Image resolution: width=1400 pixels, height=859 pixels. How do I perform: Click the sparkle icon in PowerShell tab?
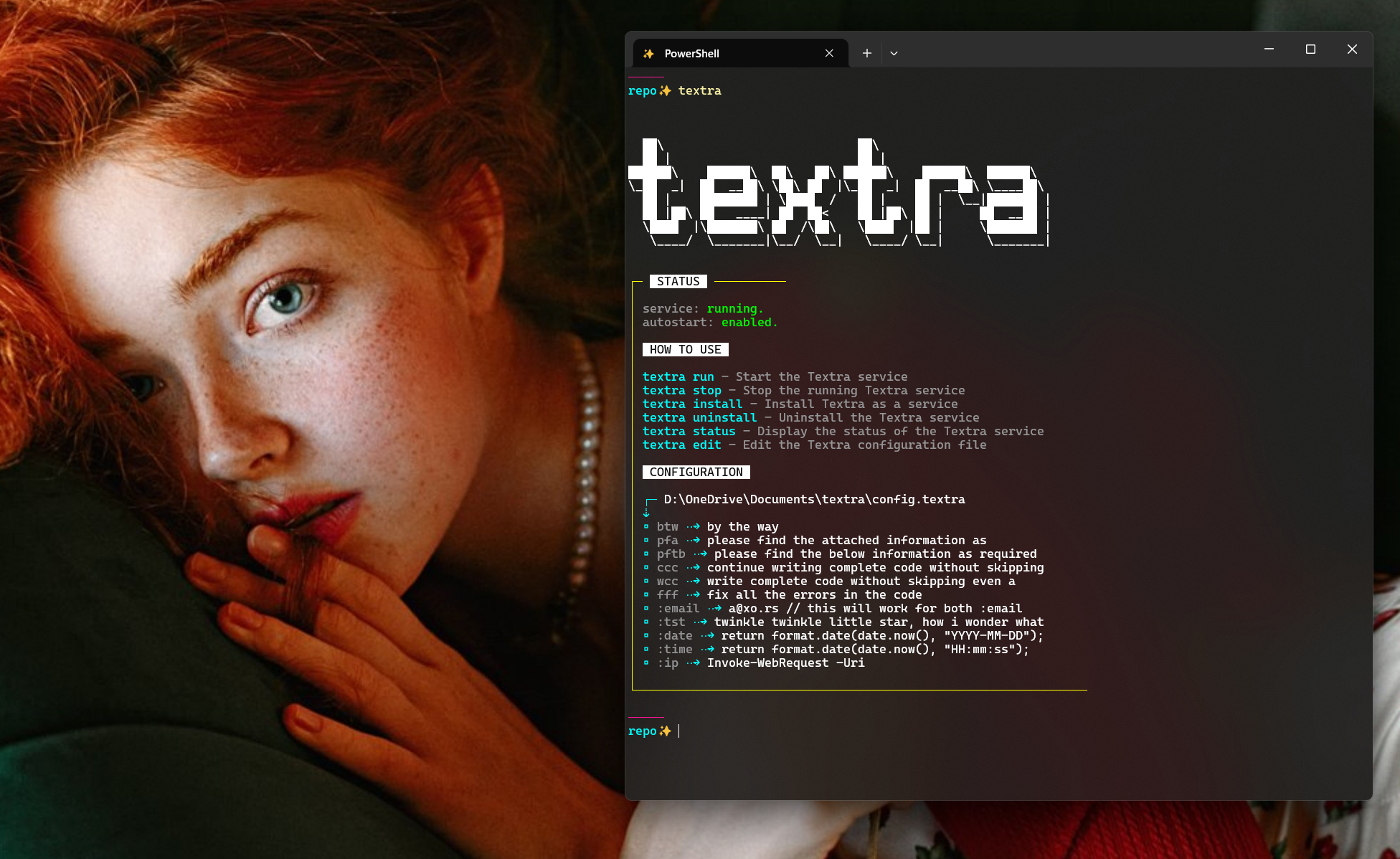tap(648, 54)
